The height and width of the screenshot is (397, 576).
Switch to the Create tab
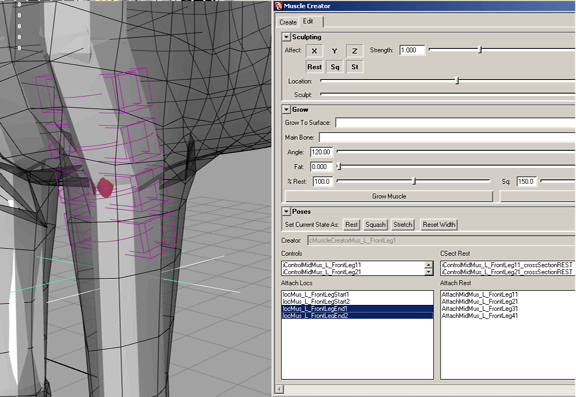pyautogui.click(x=288, y=22)
